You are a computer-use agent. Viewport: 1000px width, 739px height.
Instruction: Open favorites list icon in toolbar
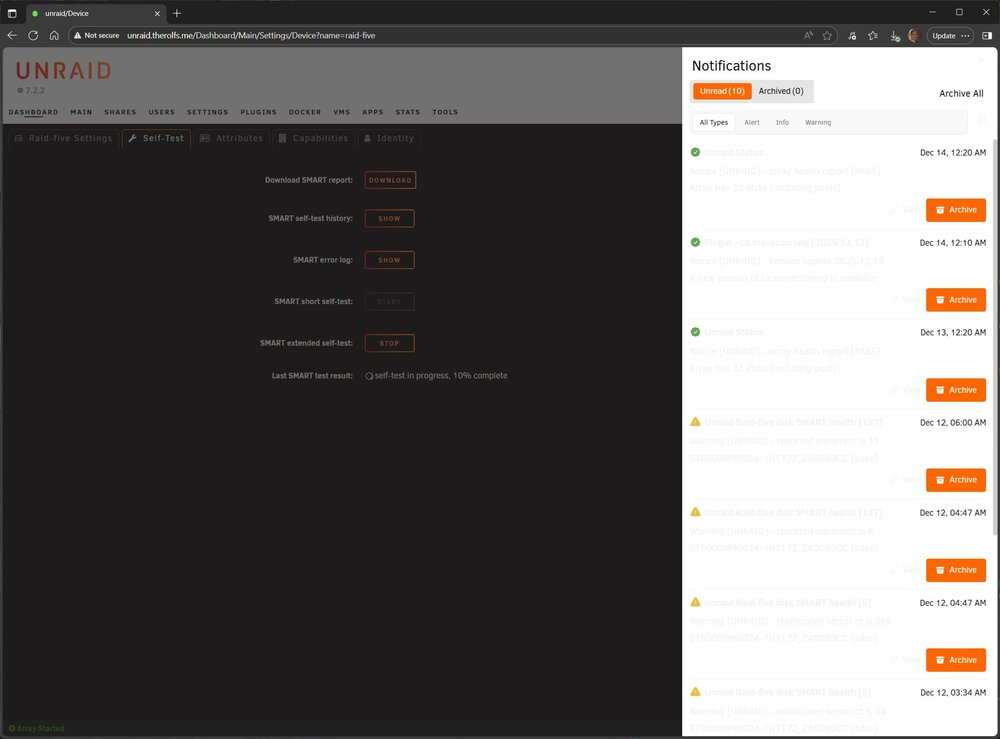(x=873, y=36)
